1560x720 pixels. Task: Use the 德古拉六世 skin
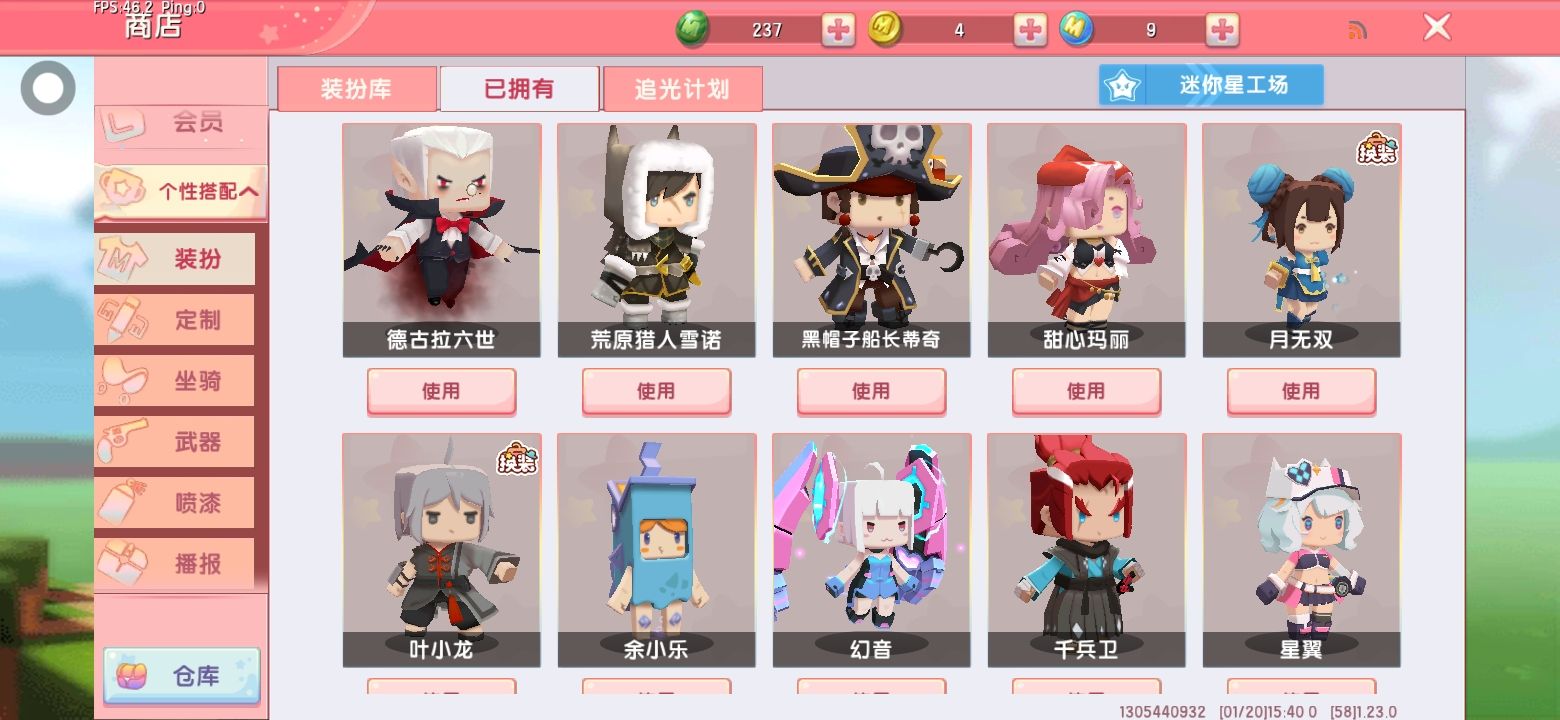click(x=441, y=391)
